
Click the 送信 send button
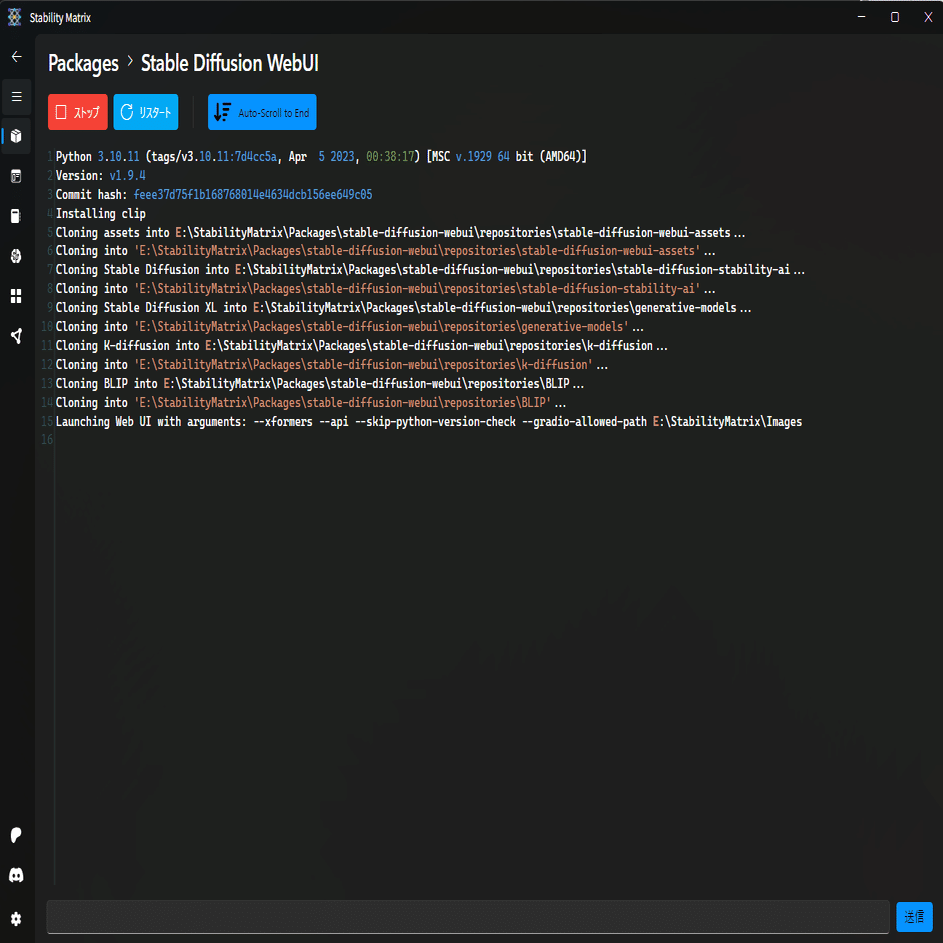(x=914, y=917)
